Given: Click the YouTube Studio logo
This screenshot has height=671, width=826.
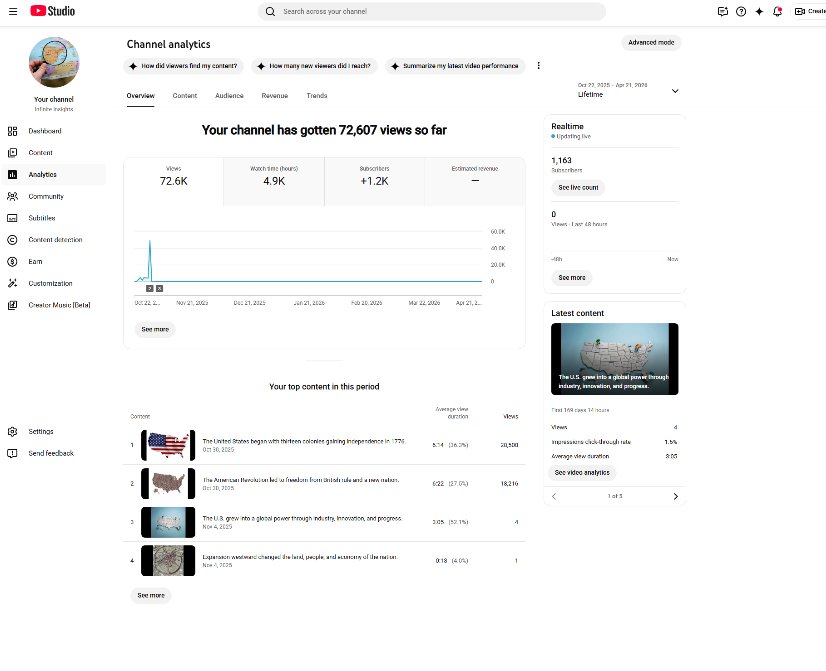Looking at the screenshot, I should point(53,11).
